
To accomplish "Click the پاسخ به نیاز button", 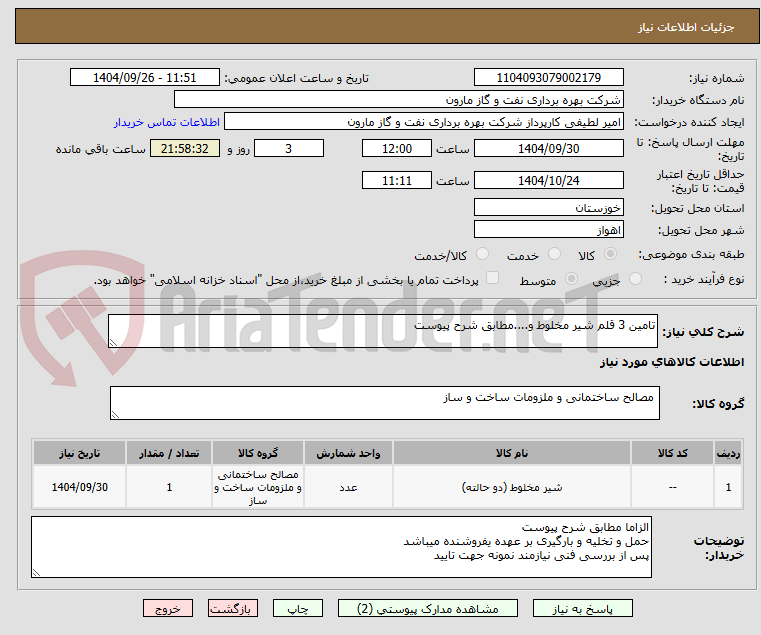I will point(582,608).
